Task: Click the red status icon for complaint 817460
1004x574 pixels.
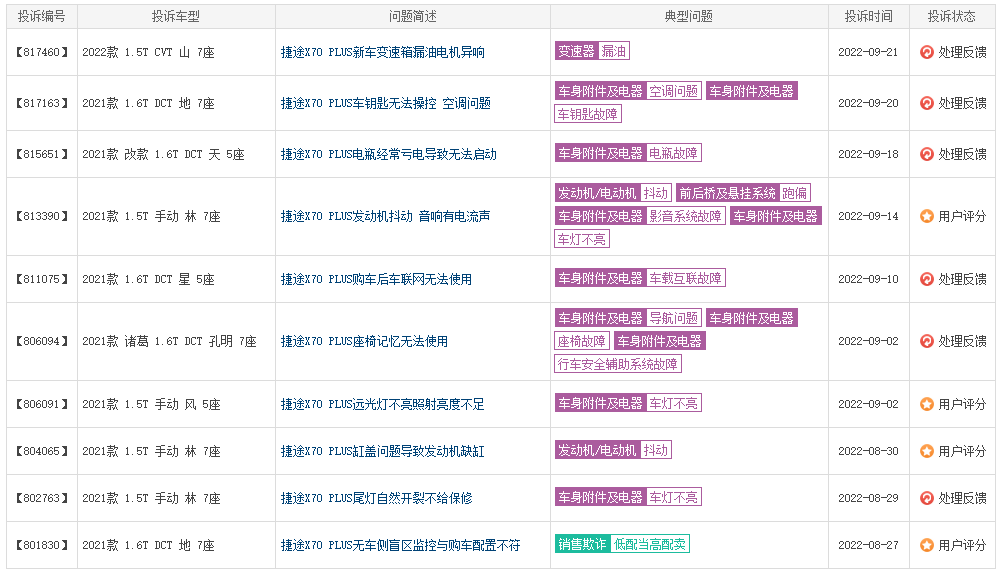Action: click(927, 52)
